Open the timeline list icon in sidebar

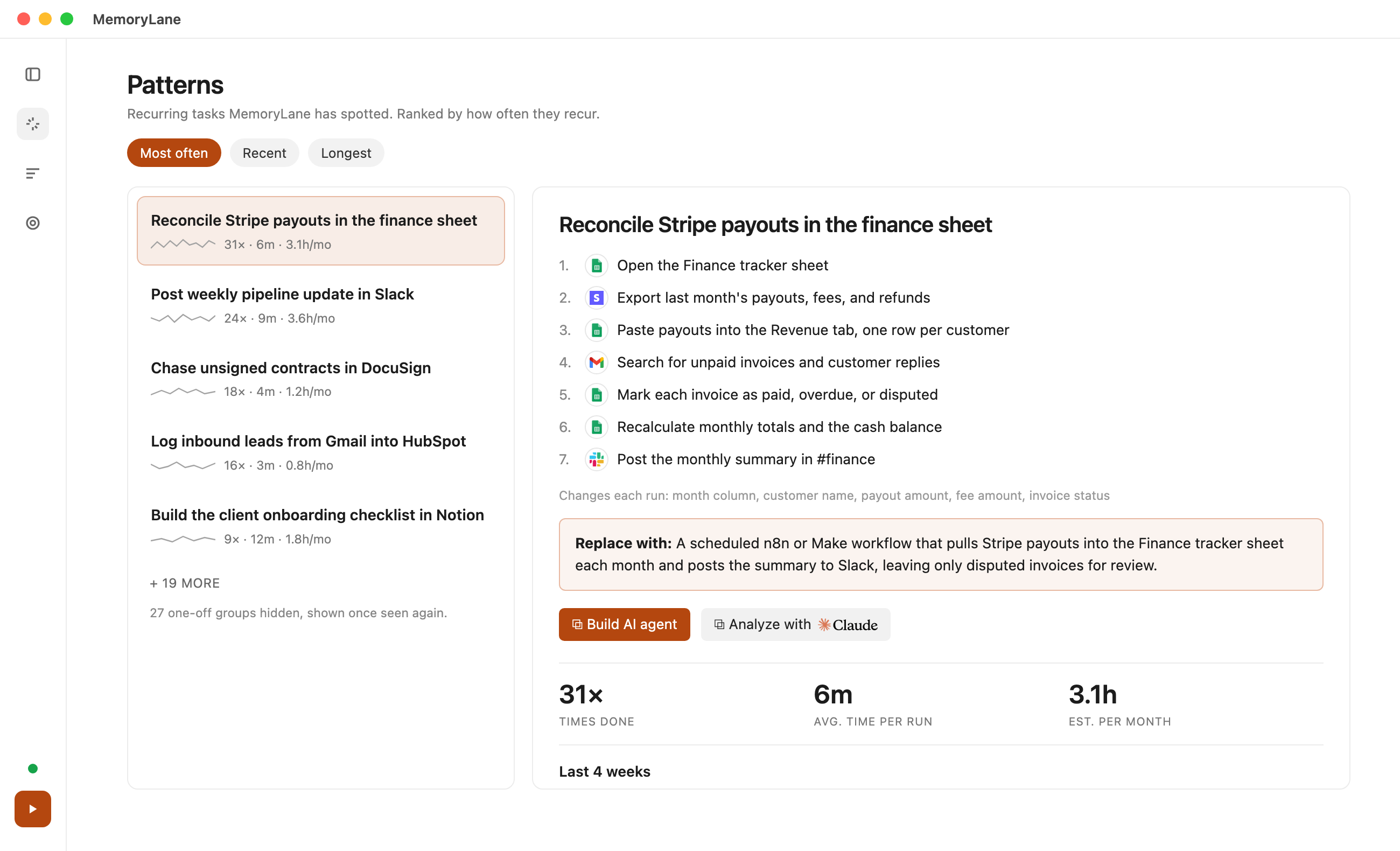(33, 173)
